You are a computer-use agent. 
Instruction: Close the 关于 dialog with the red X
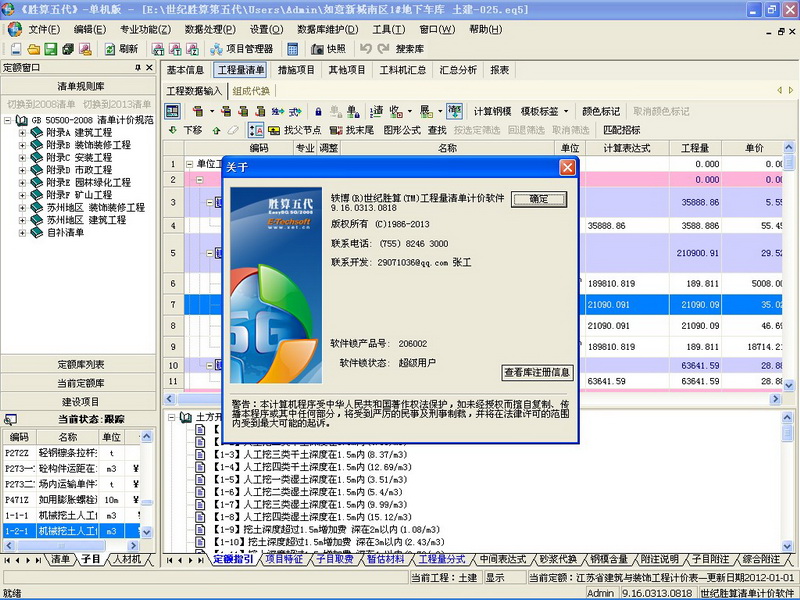click(x=567, y=168)
